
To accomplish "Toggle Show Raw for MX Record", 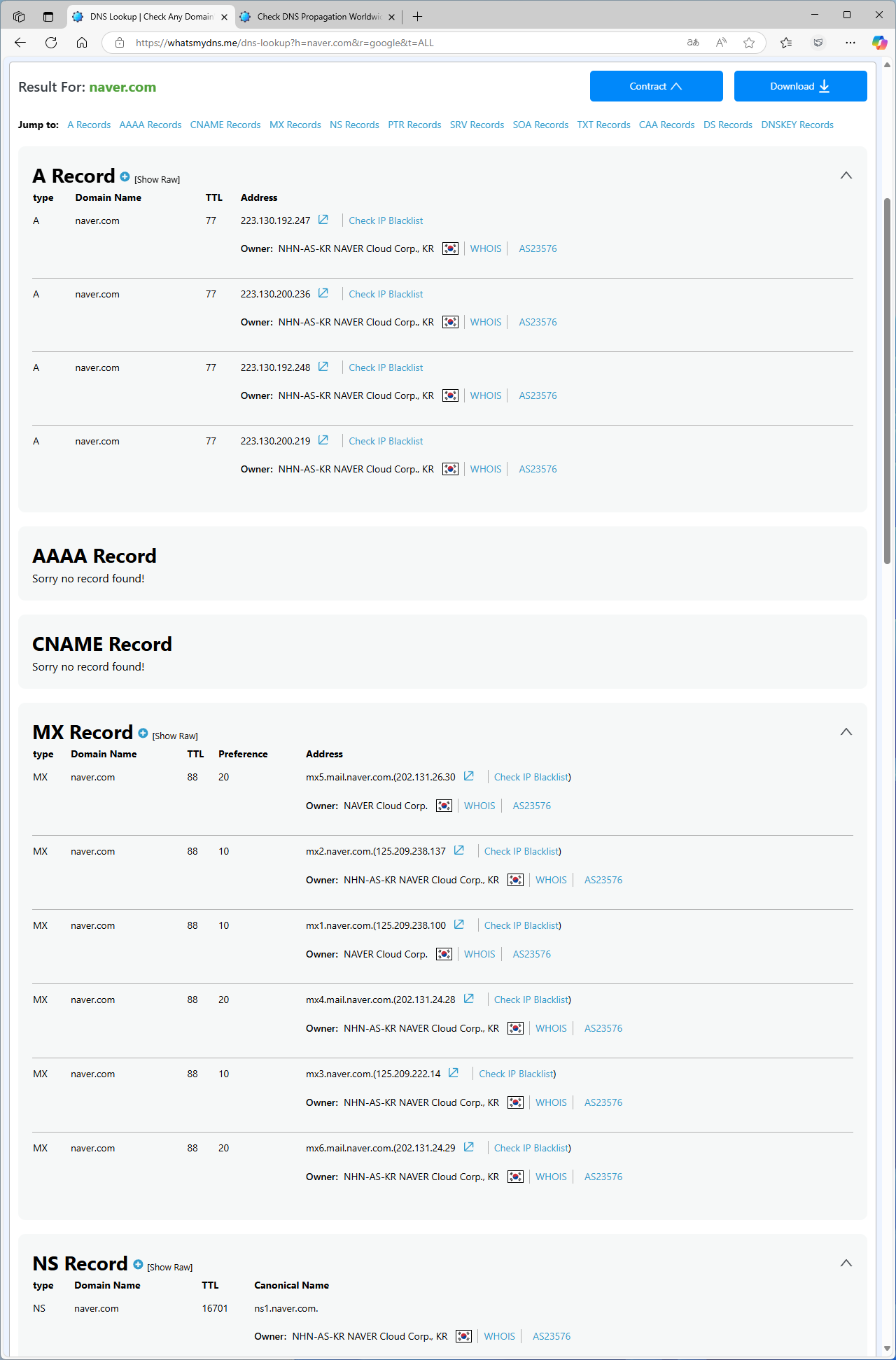I will click(175, 736).
